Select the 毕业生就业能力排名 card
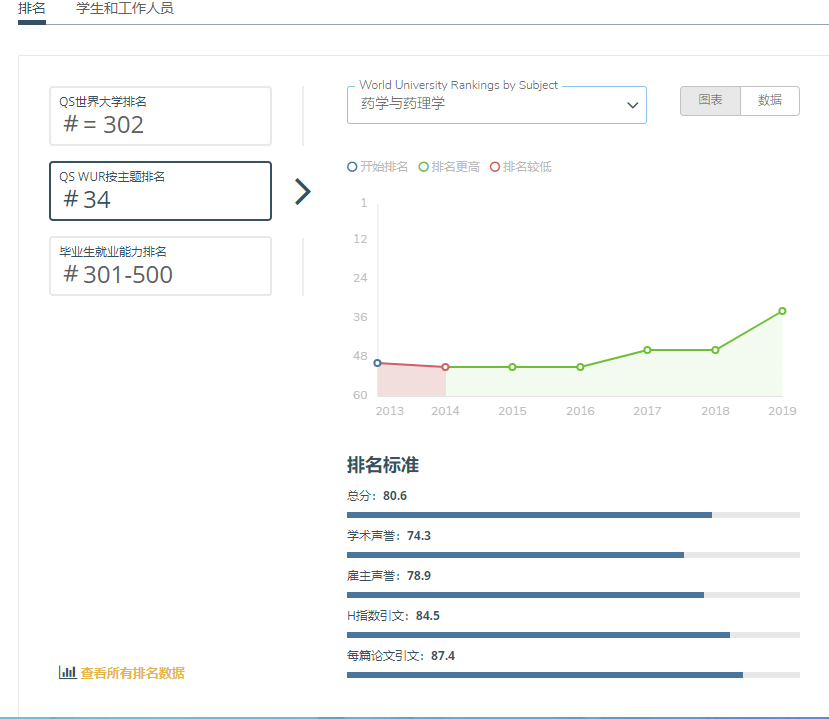Image resolution: width=829 pixels, height=719 pixels. 160,266
